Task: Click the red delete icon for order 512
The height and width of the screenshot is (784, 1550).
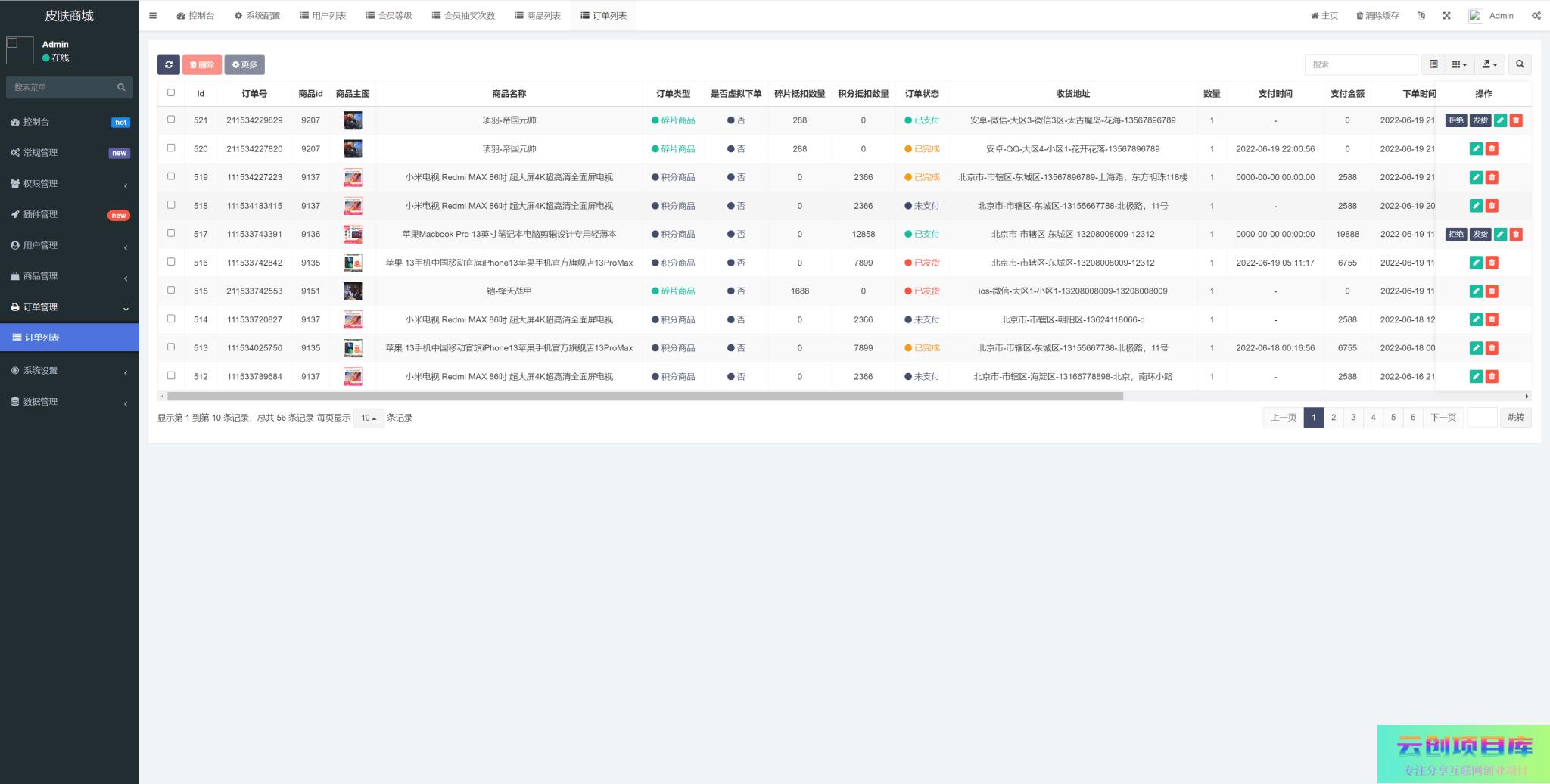Action: (1492, 377)
